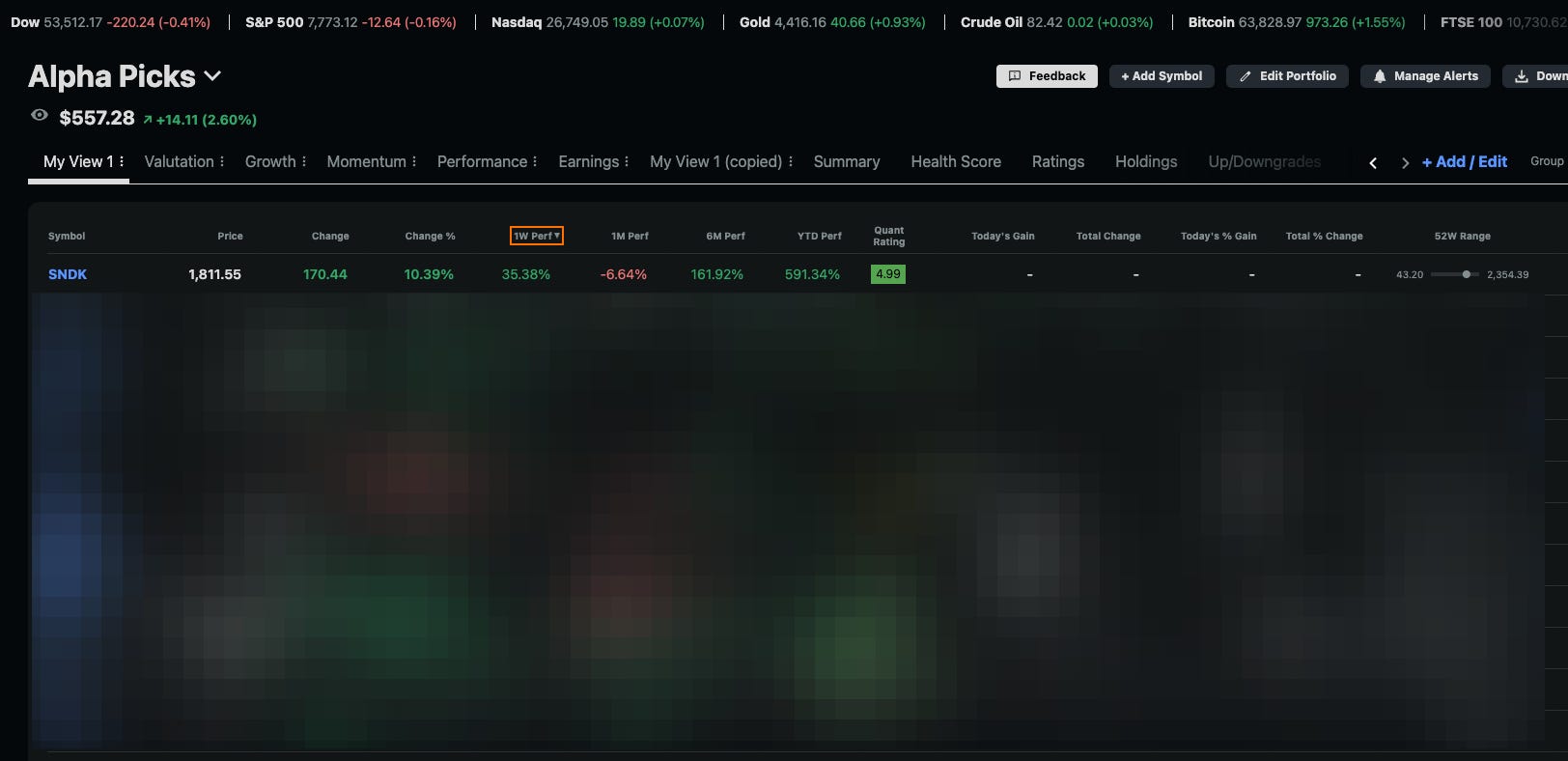This screenshot has height=761, width=1568.
Task: Toggle the portfolio value visibility eye icon
Action: click(40, 115)
